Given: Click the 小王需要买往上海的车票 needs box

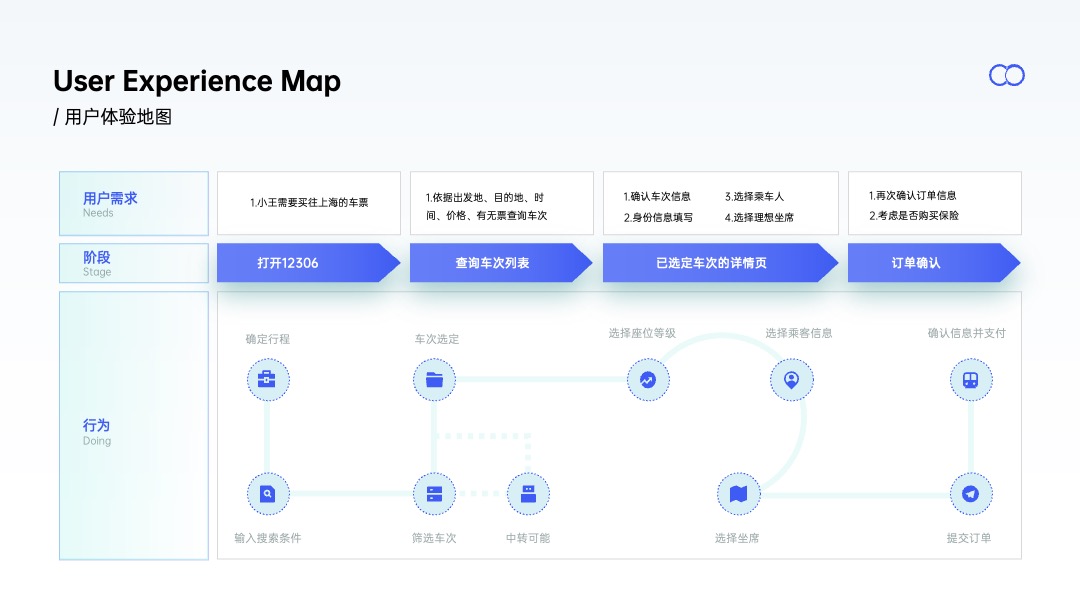Looking at the screenshot, I should pos(309,203).
